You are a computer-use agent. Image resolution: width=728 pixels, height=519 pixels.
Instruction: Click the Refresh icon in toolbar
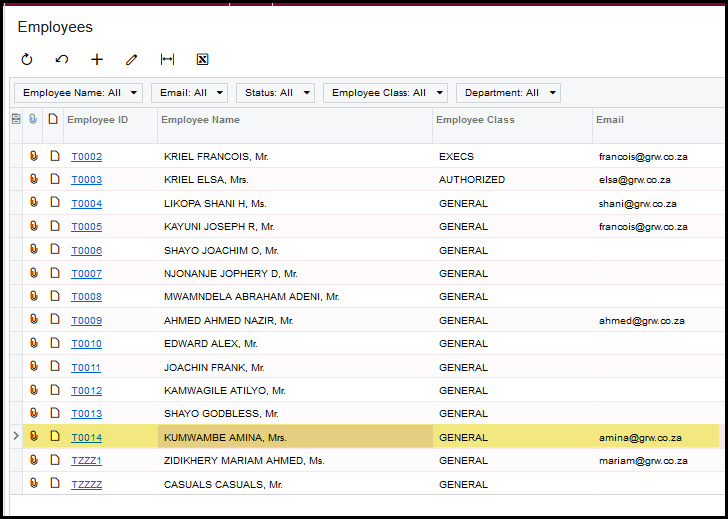[27, 60]
